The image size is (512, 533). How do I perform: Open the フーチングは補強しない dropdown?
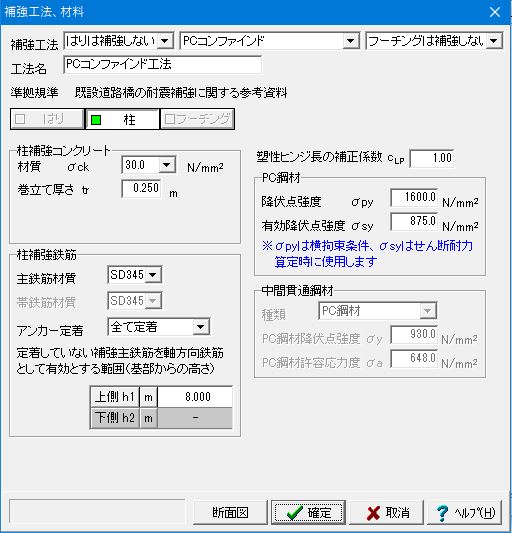(x=494, y=41)
